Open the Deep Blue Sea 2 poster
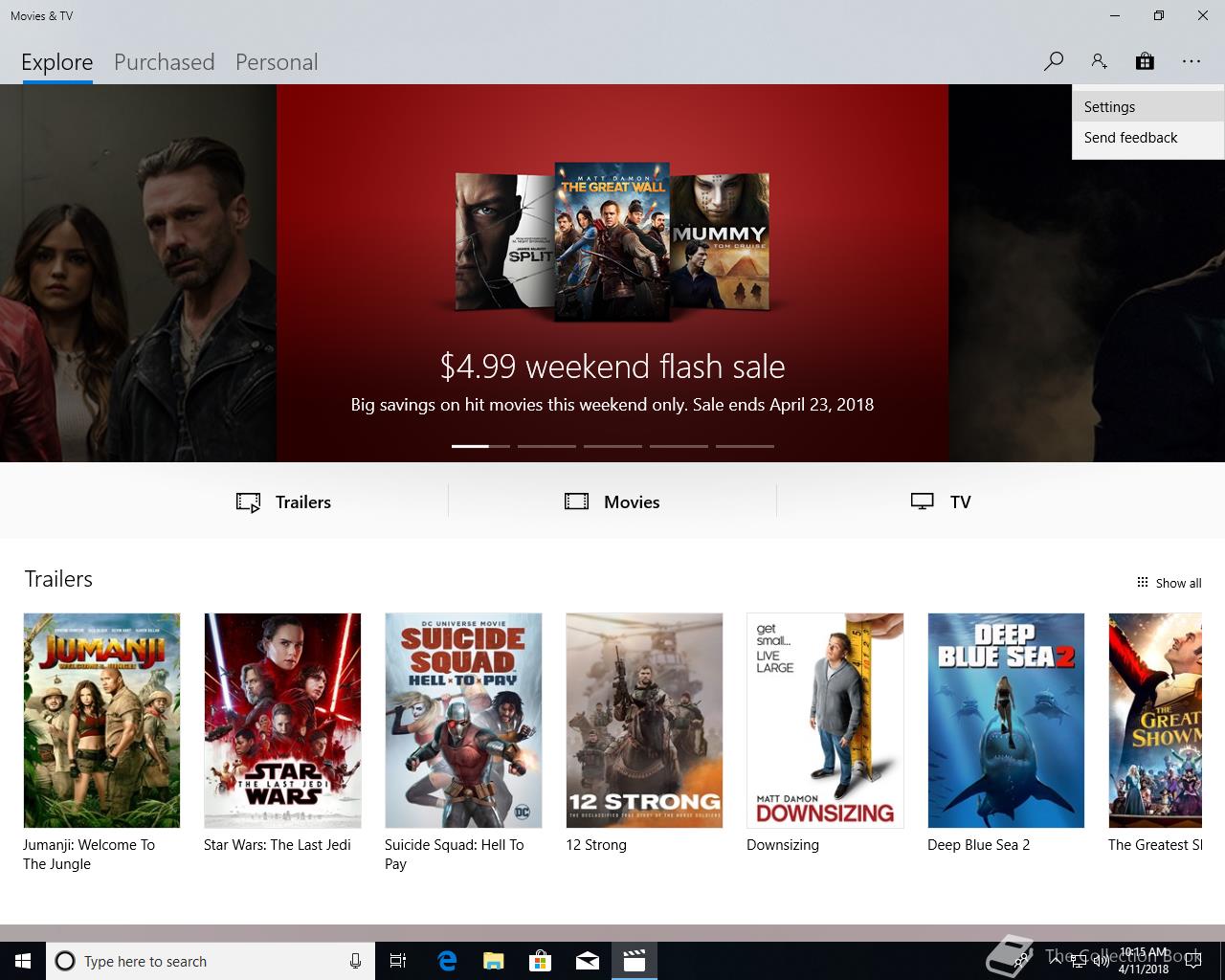 pyautogui.click(x=1006, y=721)
